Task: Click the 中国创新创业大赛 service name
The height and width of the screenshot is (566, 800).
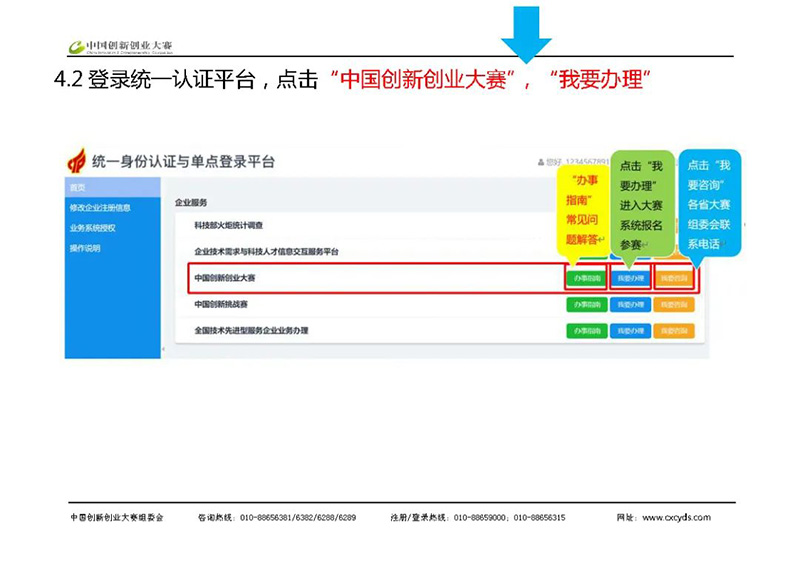Action: coord(224,278)
